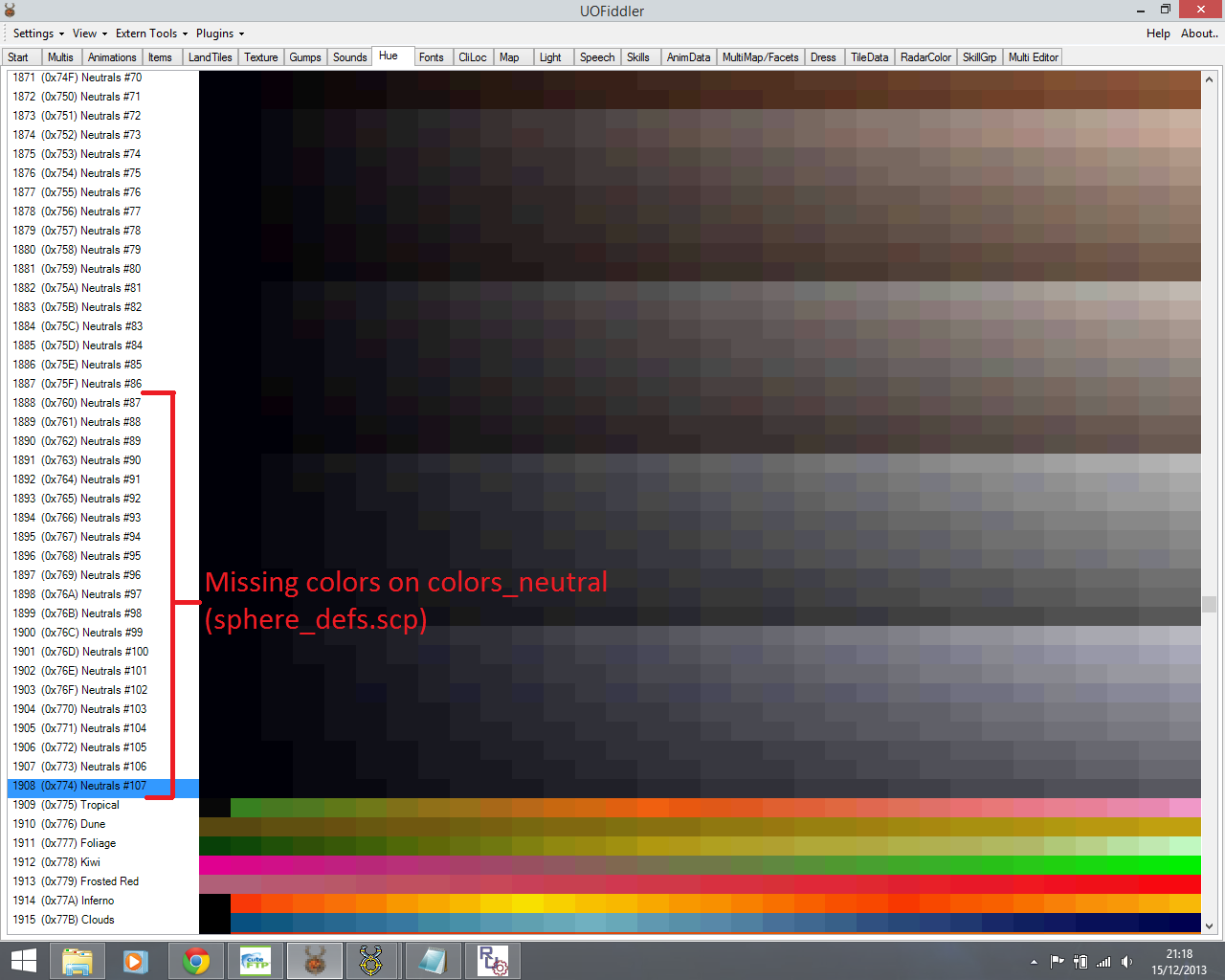Open the notepad taskbar icon

[433, 961]
